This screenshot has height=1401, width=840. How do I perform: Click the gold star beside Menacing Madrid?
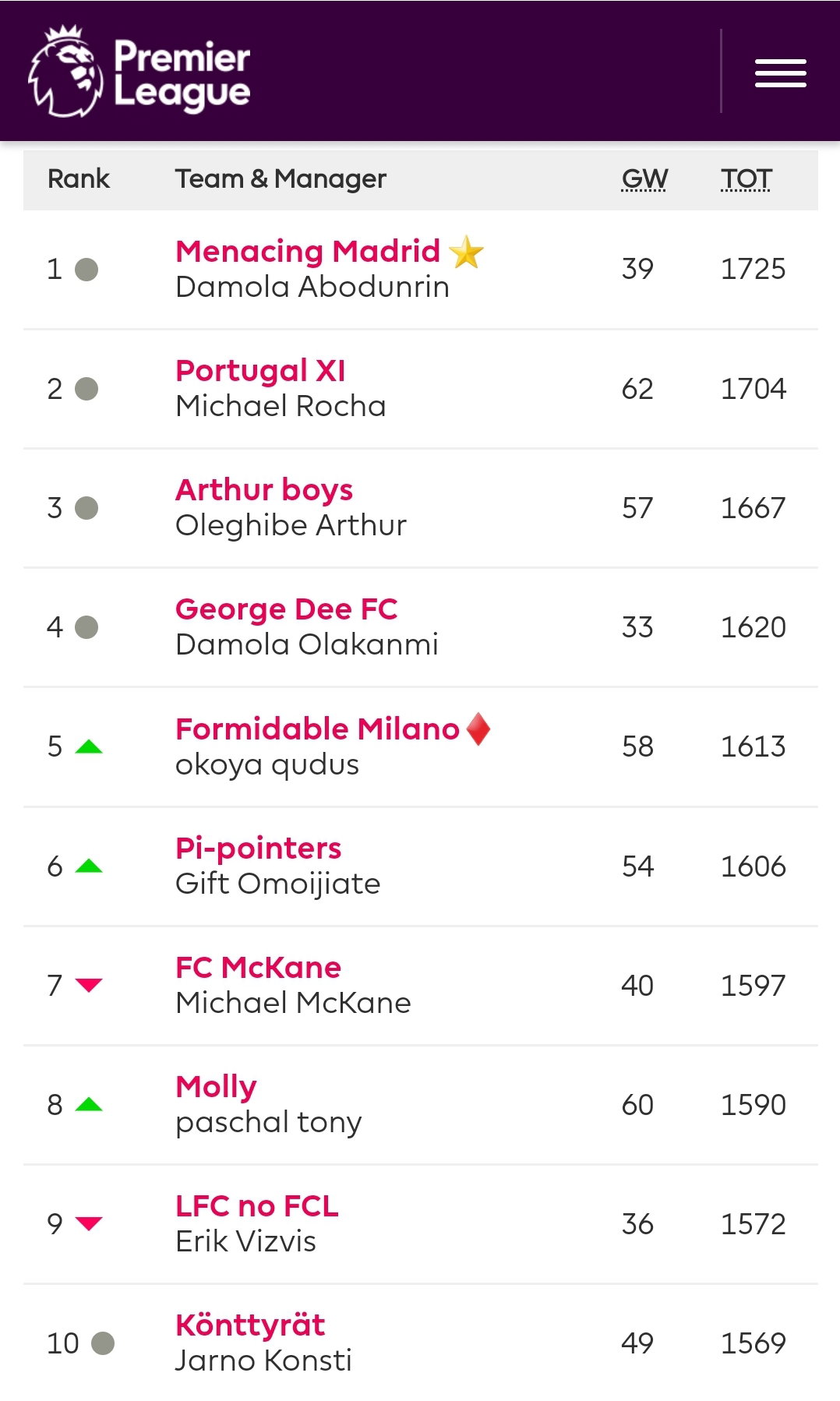coord(467,252)
